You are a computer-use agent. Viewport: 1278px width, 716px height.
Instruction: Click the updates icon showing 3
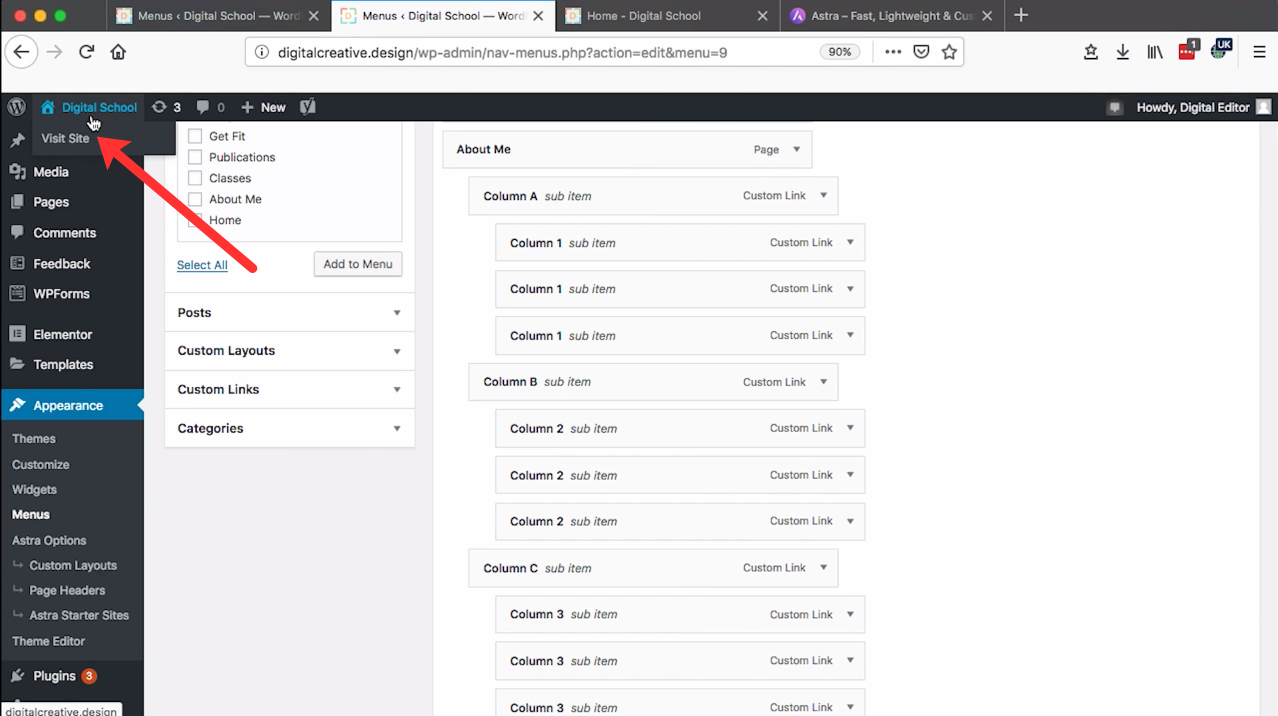[x=166, y=107]
